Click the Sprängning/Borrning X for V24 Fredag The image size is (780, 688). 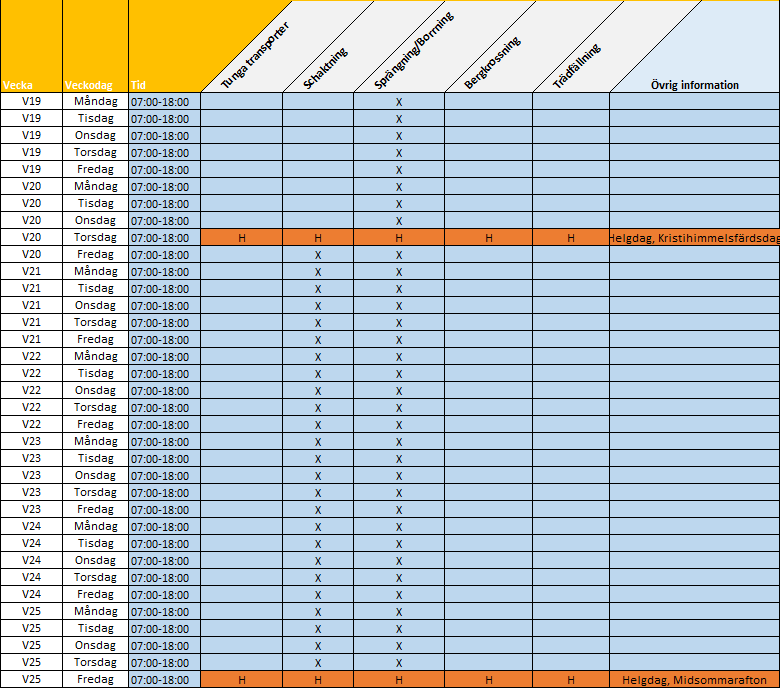[x=399, y=594]
